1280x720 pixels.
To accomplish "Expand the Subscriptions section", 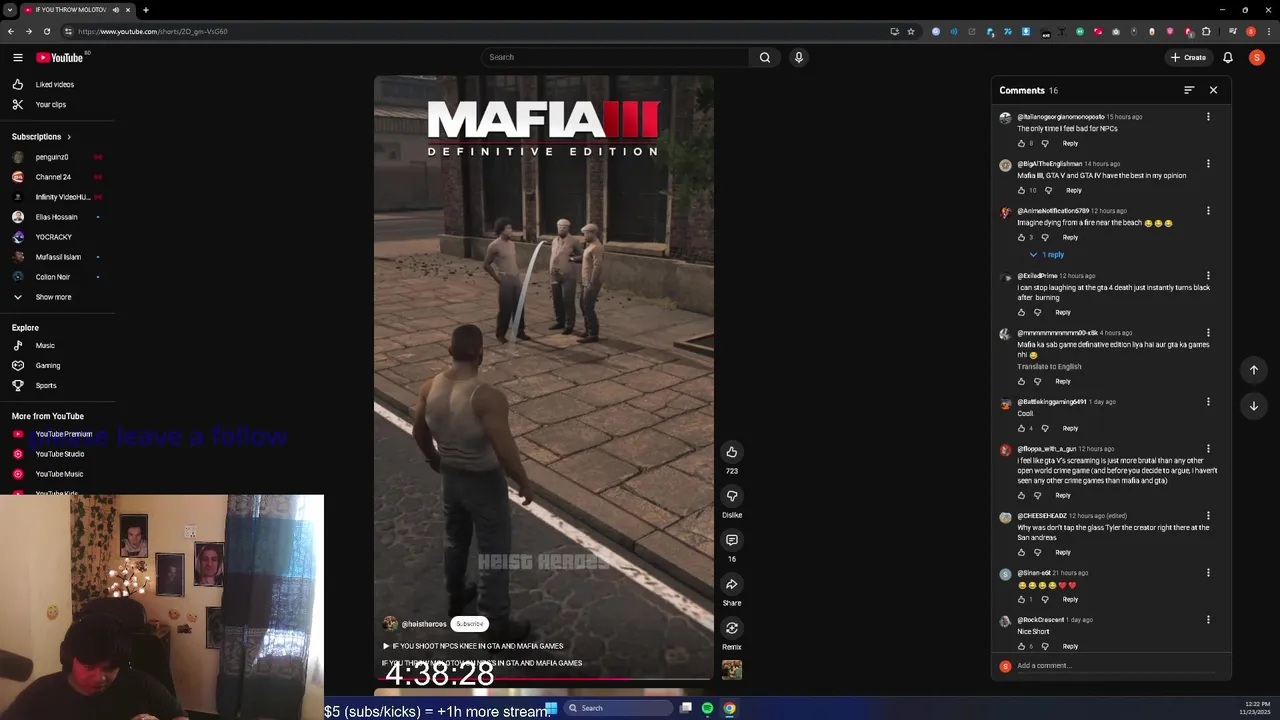I will [x=41, y=137].
